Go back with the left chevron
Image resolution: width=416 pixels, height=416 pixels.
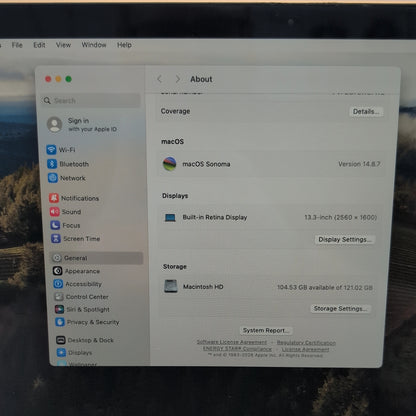click(159, 79)
